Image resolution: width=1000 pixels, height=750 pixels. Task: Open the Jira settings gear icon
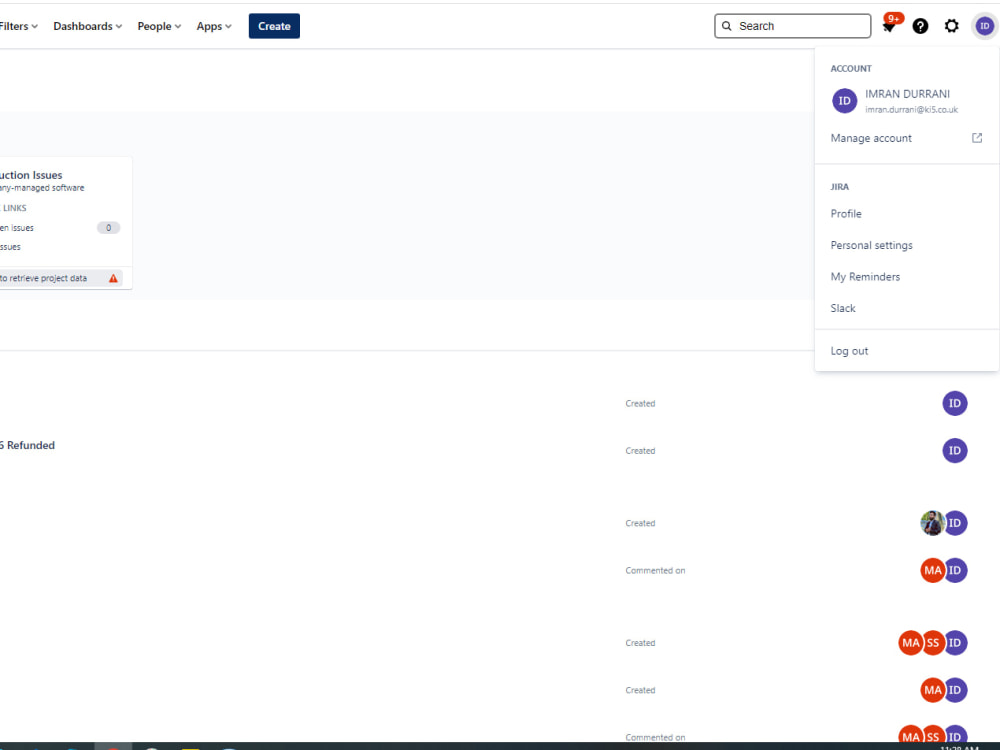click(951, 26)
